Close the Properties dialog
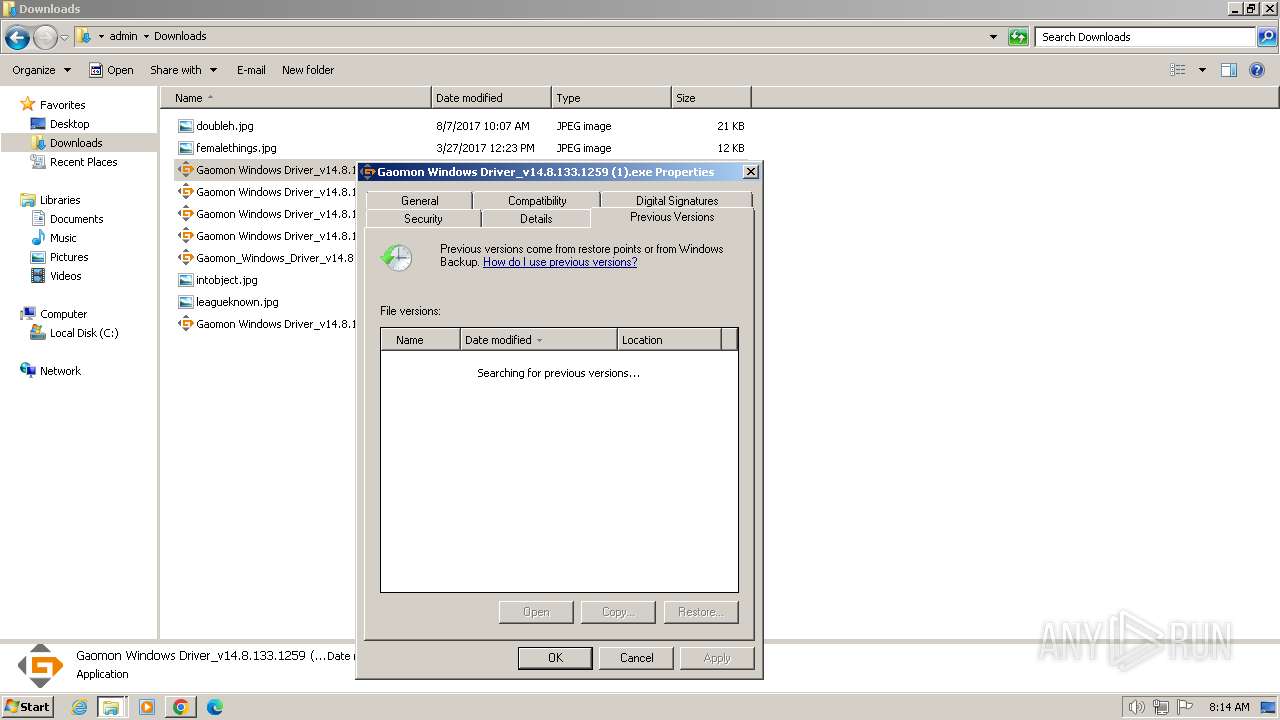 click(751, 172)
